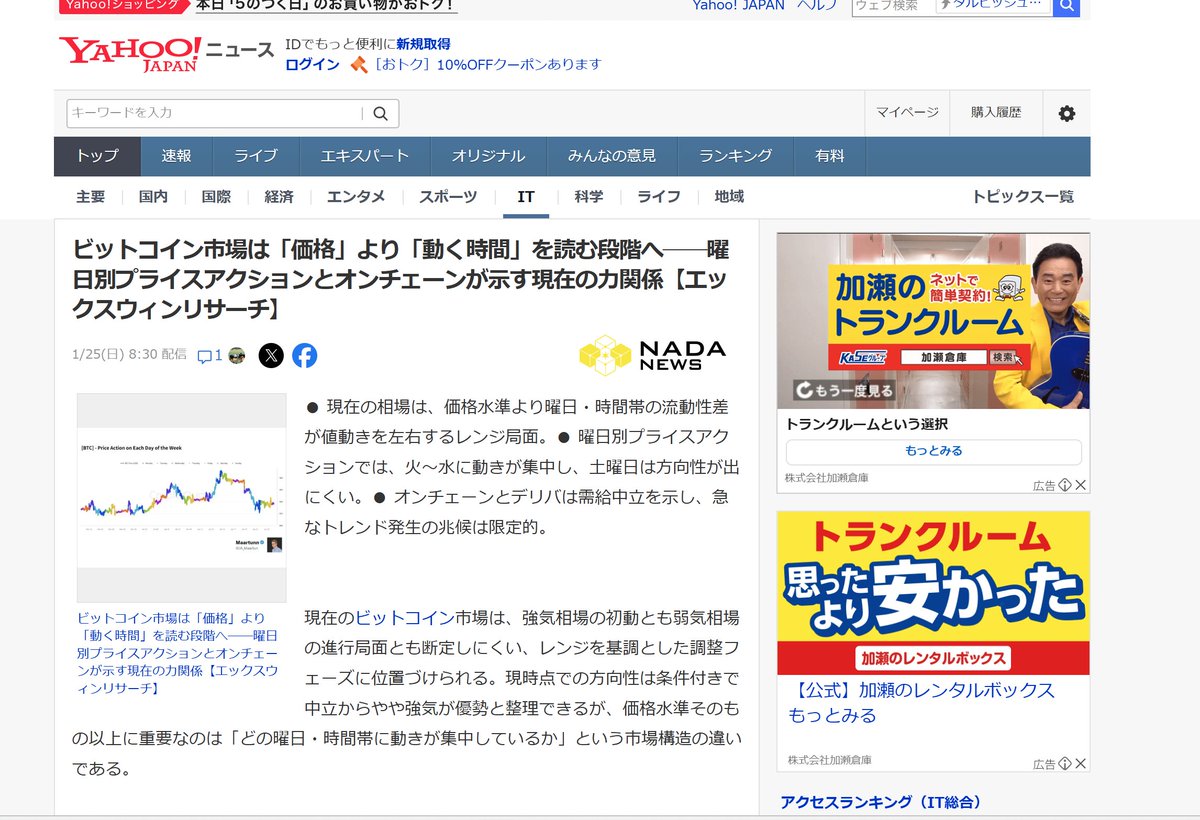The width and height of the screenshot is (1200, 820).
Task: Open the オリジナル tab
Action: (x=488, y=156)
